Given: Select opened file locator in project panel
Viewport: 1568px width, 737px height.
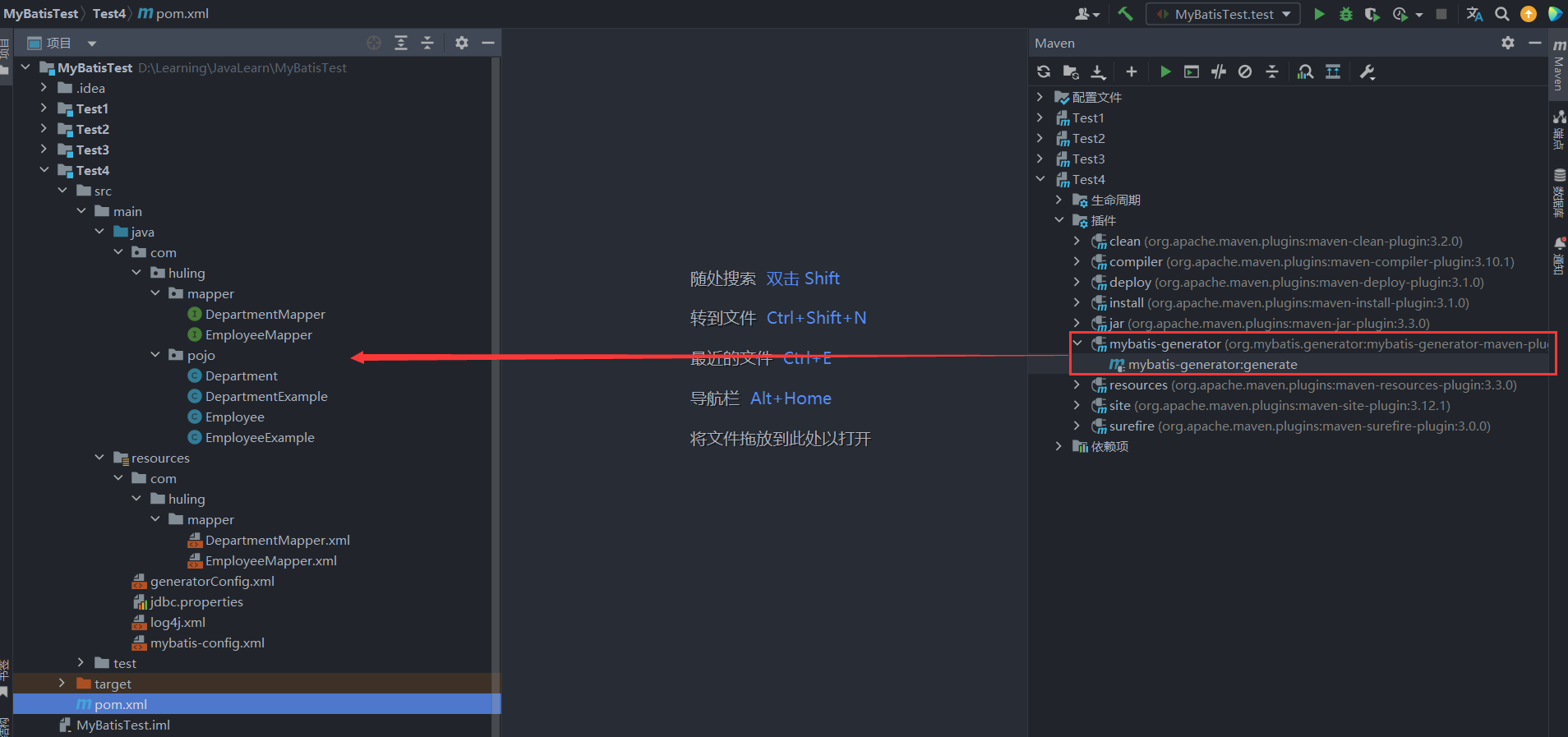Looking at the screenshot, I should coord(374,43).
